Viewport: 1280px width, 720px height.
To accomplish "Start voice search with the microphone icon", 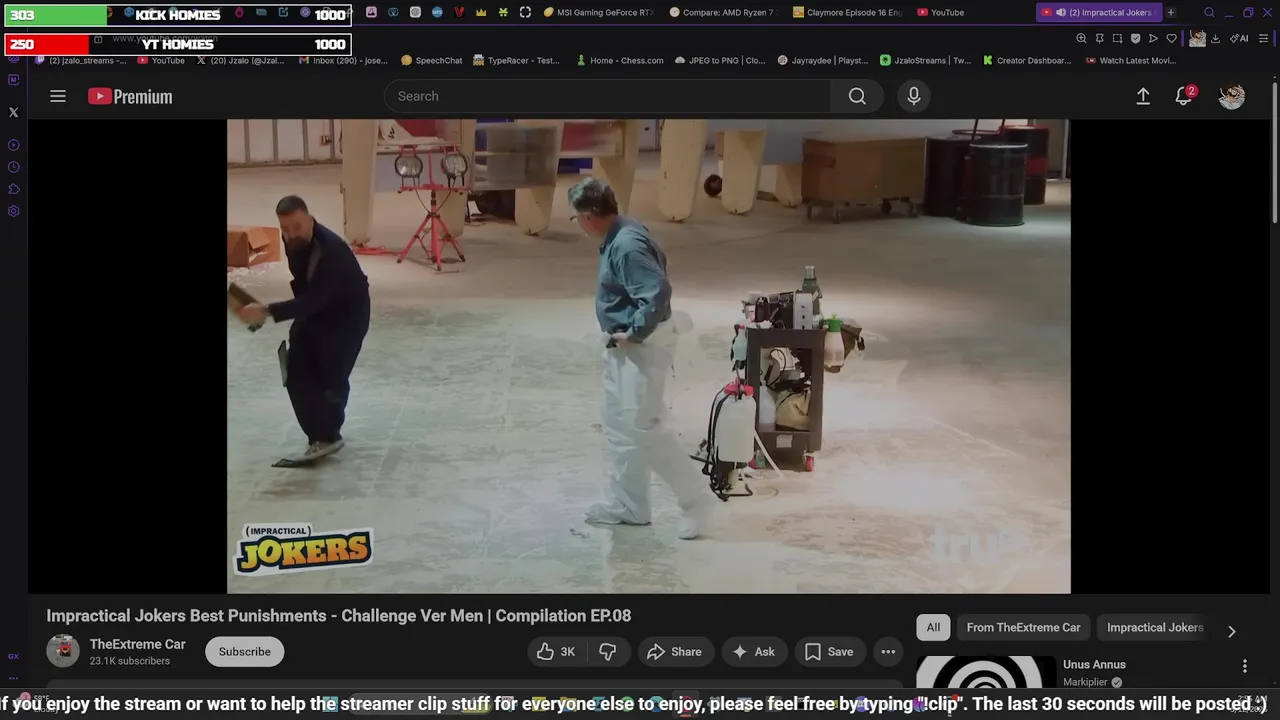I will (x=913, y=96).
